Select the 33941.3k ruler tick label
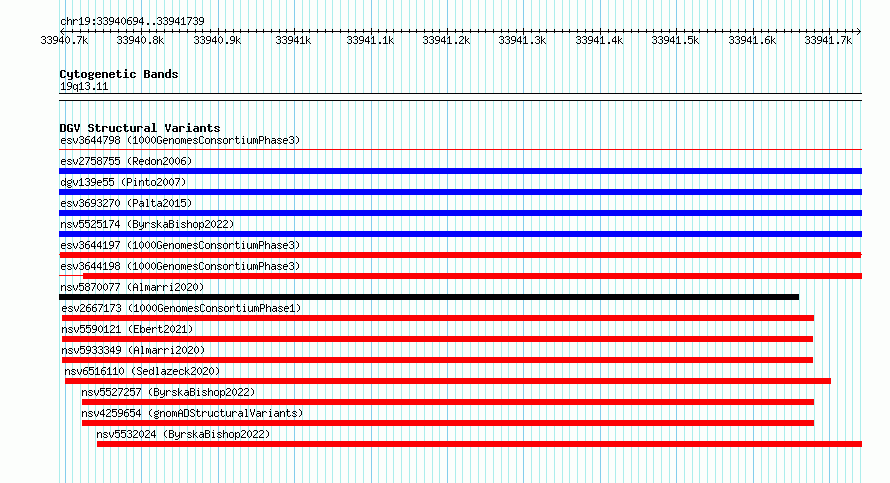890x483 pixels. [x=522, y=40]
